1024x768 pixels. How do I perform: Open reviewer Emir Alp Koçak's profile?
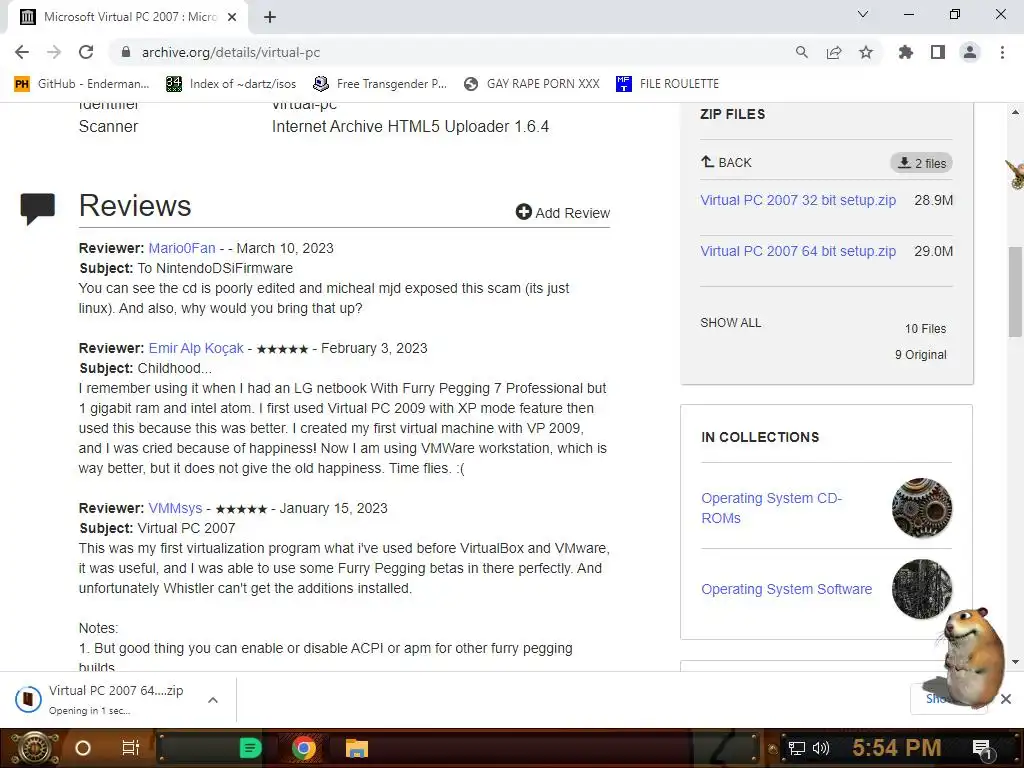coord(196,348)
